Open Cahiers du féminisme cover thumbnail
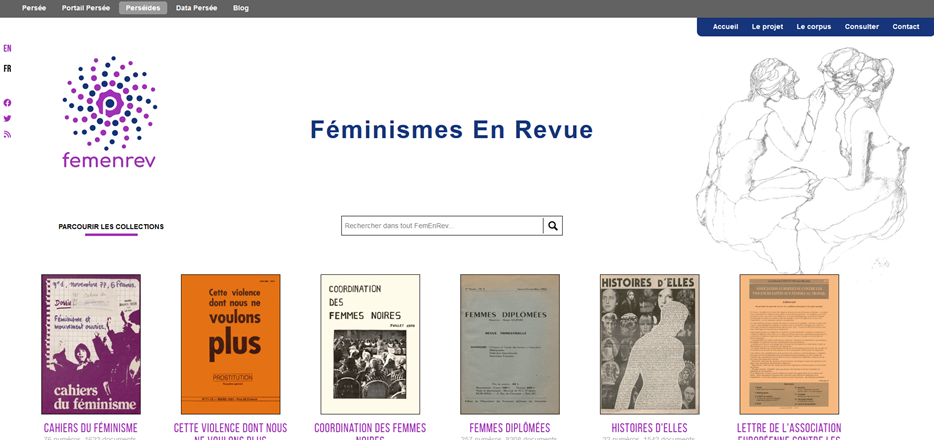Screen dimensions: 934x440 pyautogui.click(x=91, y=344)
